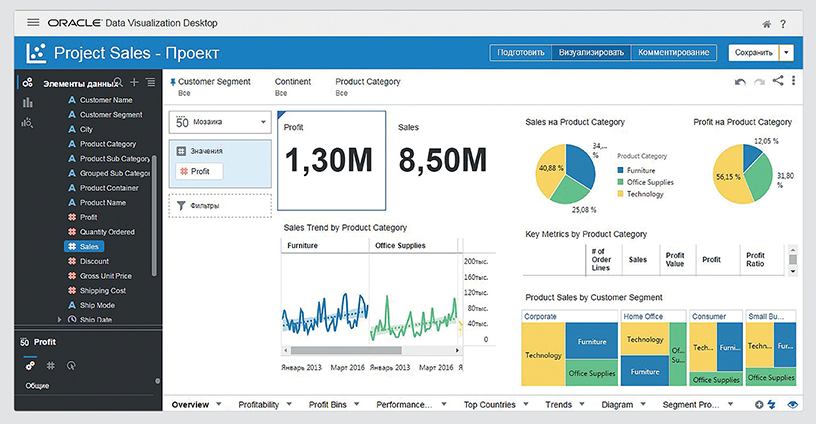Click the pin icon beside Customer Segment
Viewport: 816px width, 424px height.
pyautogui.click(x=173, y=82)
